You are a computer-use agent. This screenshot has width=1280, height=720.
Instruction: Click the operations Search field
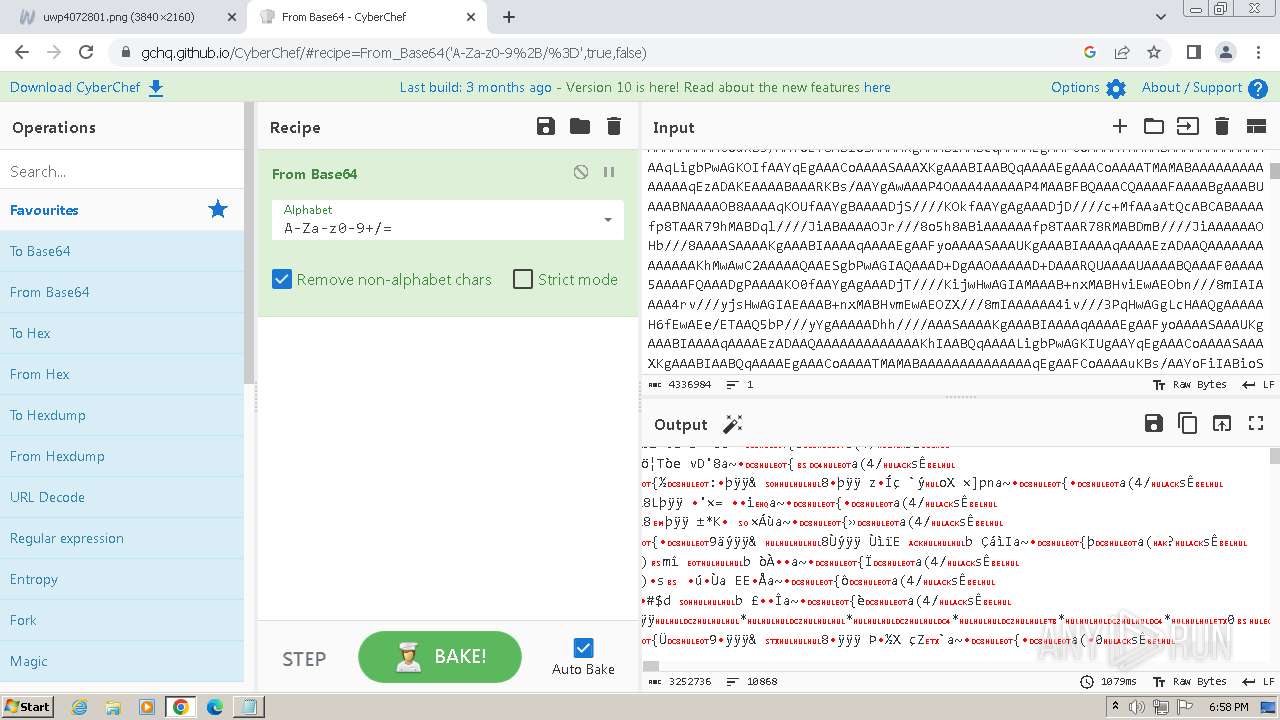coord(122,171)
